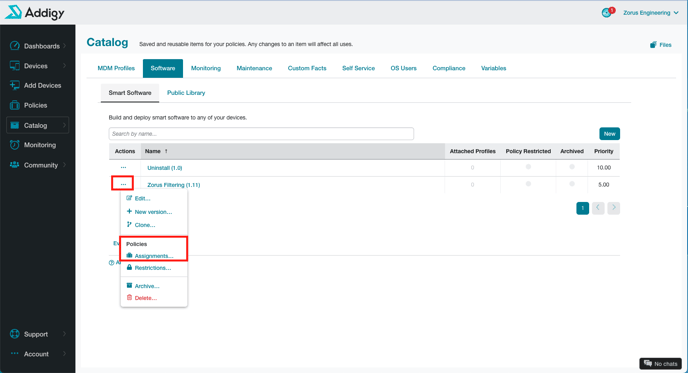Click the Community people icon
The width and height of the screenshot is (688, 373).
click(14, 165)
